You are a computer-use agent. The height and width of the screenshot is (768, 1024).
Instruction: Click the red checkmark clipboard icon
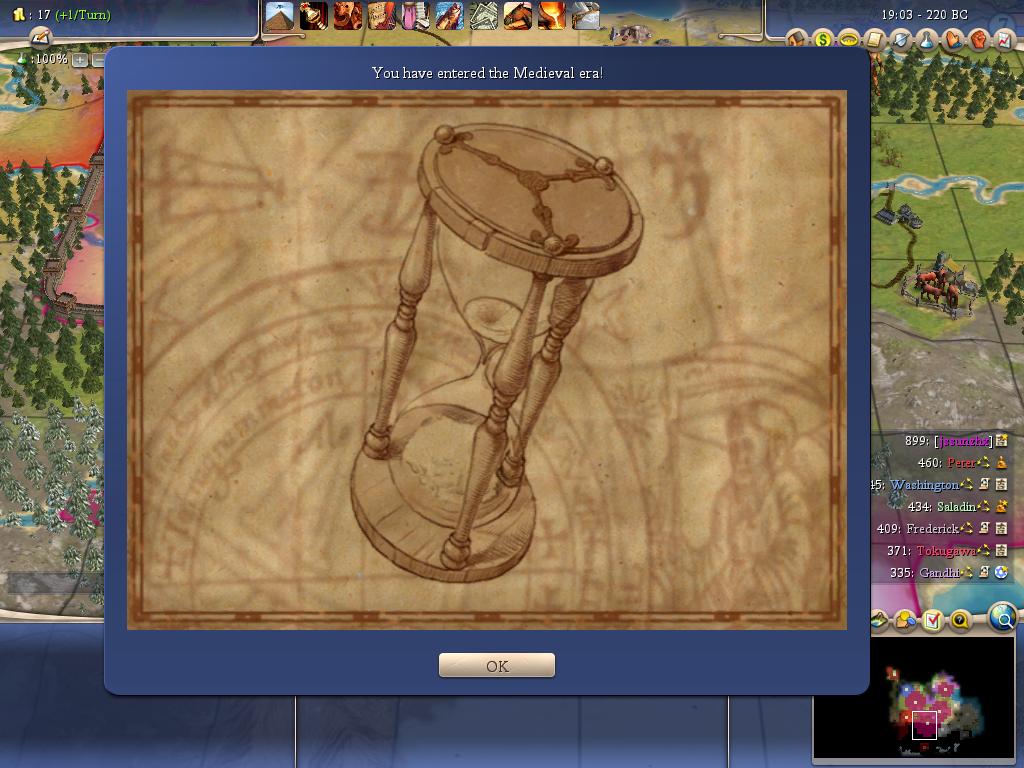tap(933, 620)
